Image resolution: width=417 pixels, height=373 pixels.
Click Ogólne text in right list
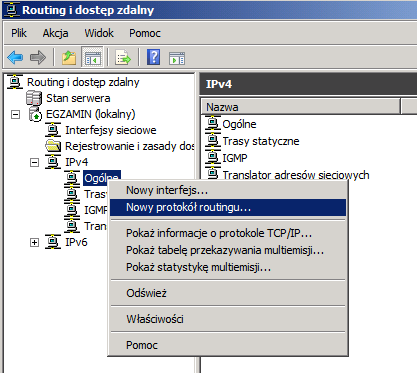click(x=239, y=124)
